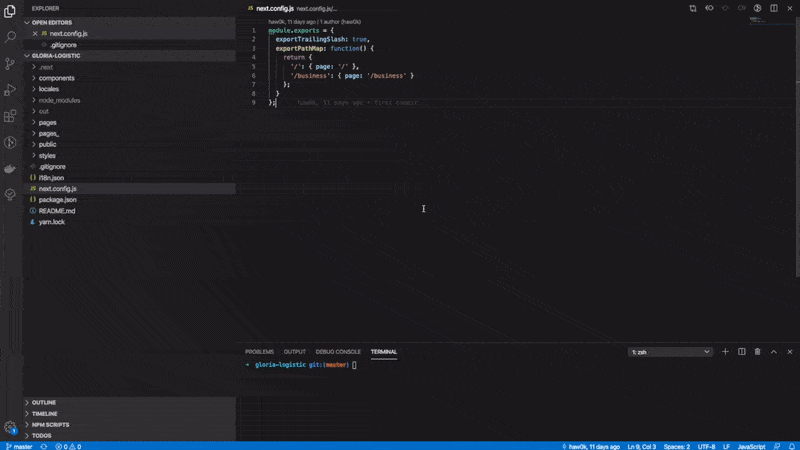Open next revision (diamond icon)
This screenshot has height=450, width=800.
click(x=725, y=8)
